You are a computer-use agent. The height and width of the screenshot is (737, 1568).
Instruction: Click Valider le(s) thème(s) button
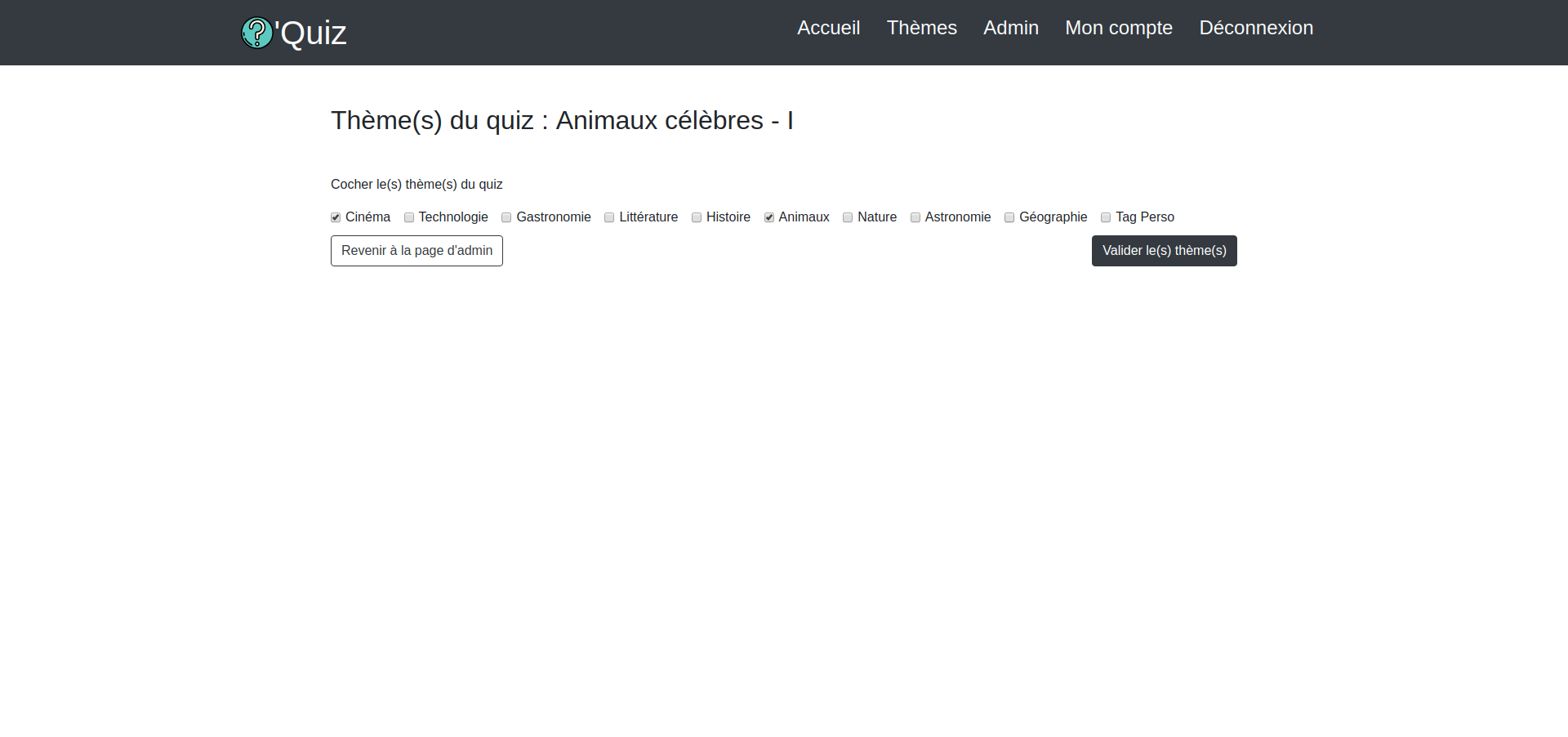click(x=1164, y=251)
